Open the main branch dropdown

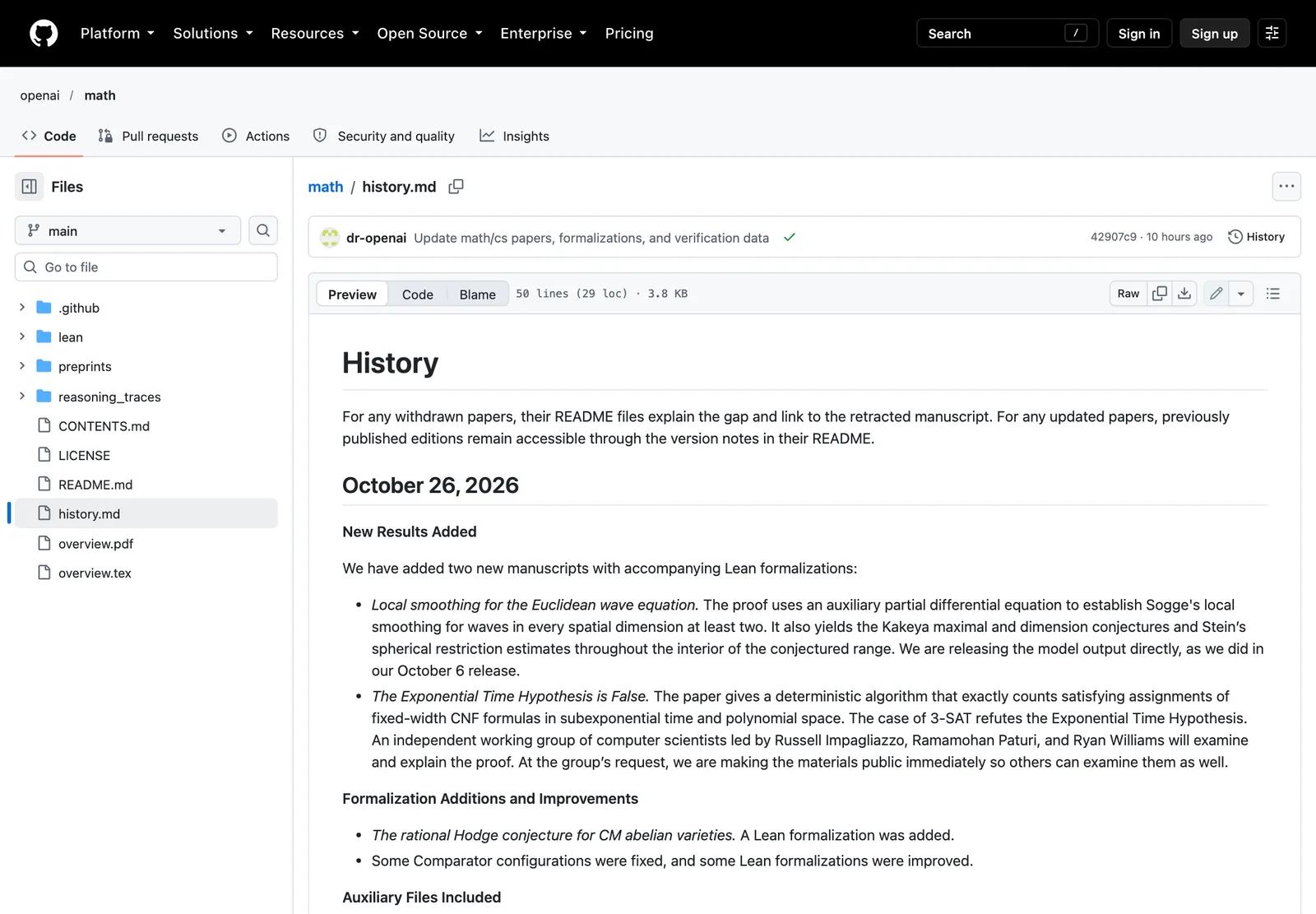(127, 230)
